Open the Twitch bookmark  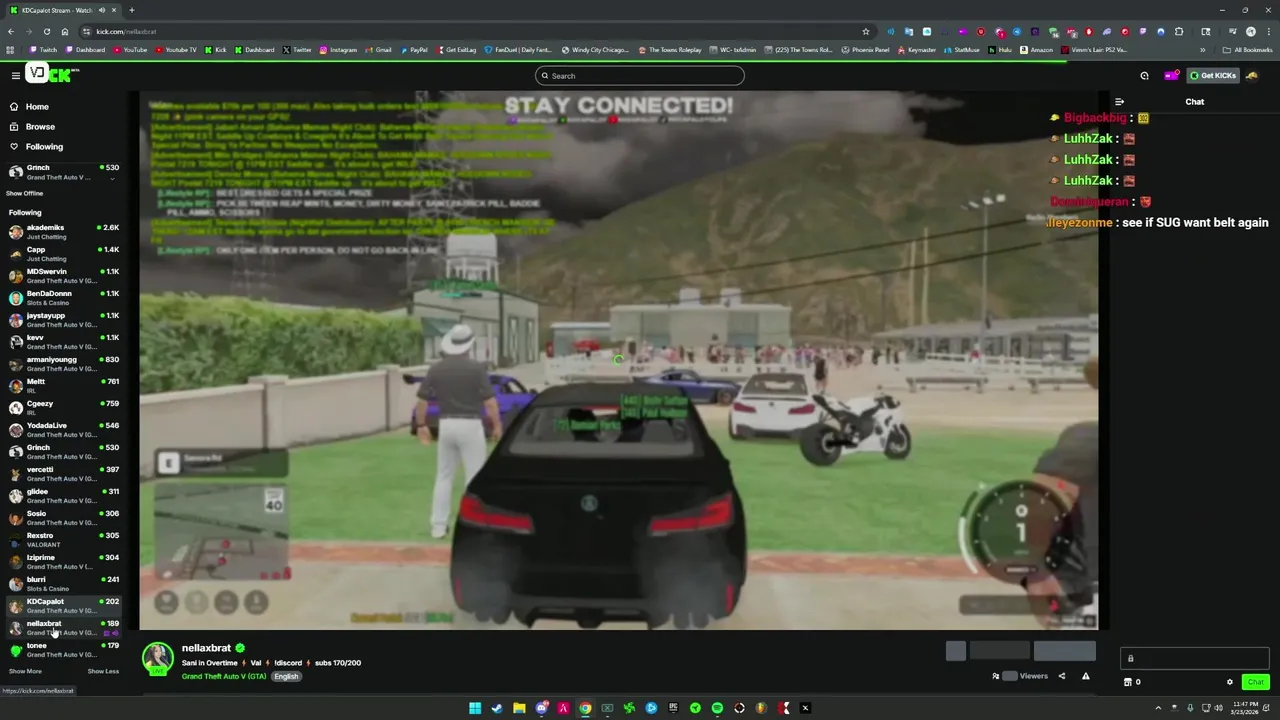point(44,50)
